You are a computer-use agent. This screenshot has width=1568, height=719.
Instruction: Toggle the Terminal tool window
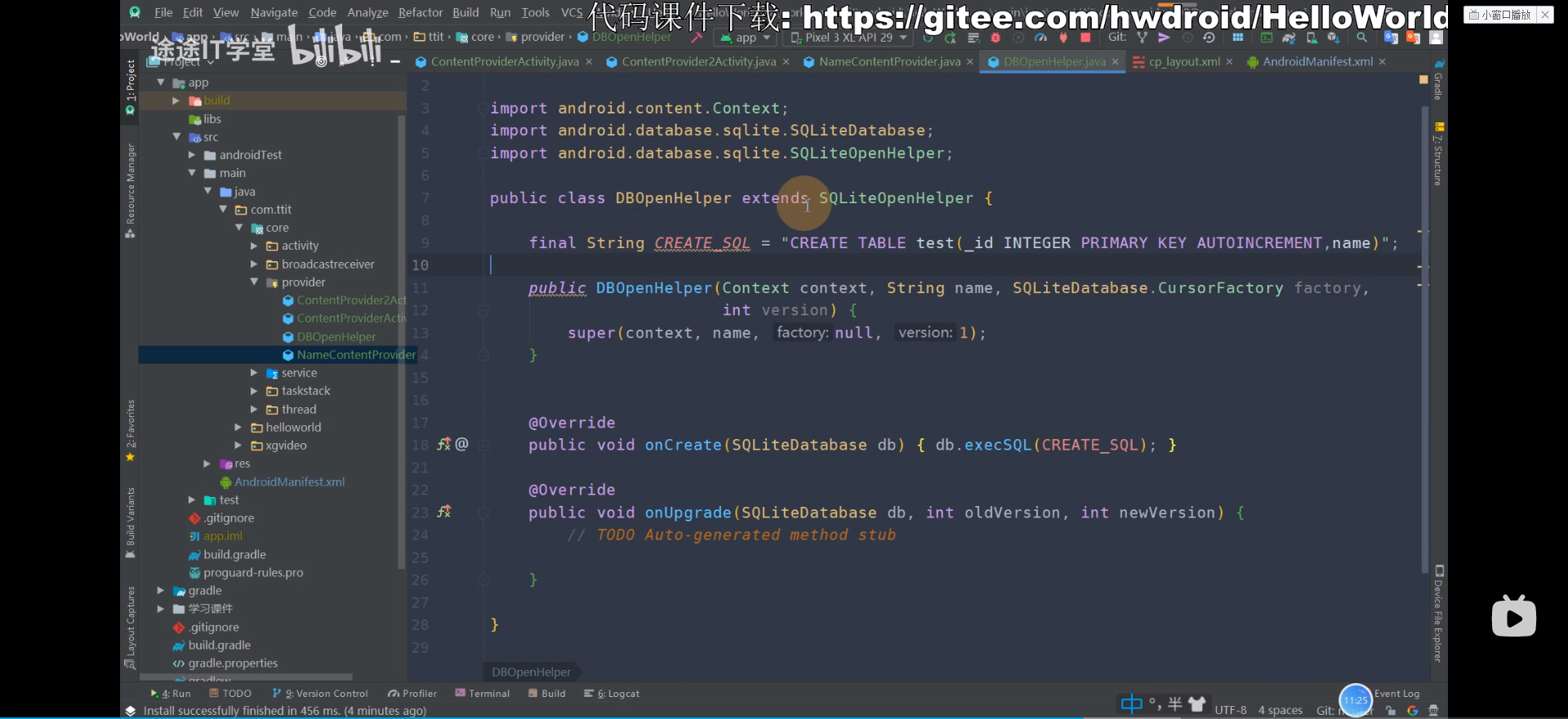pos(483,694)
